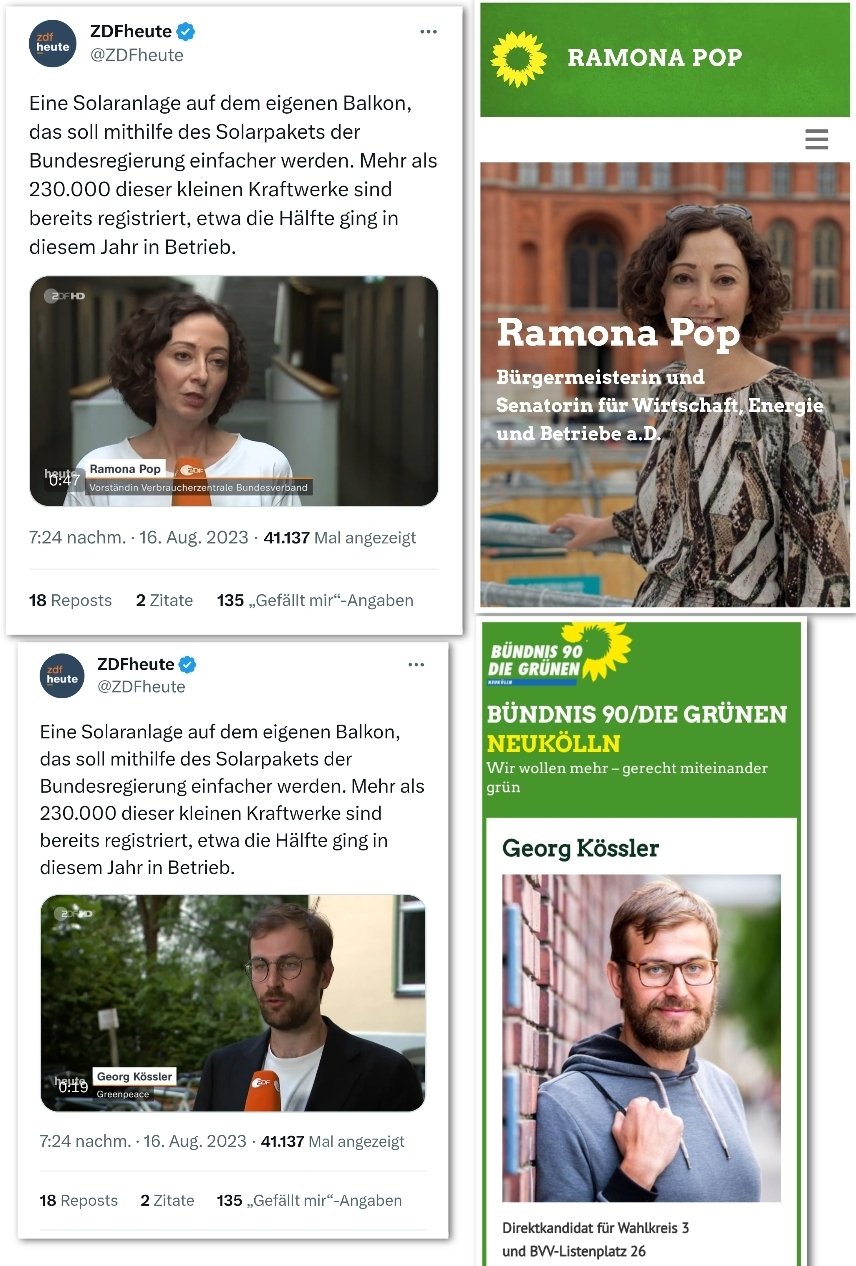
Task: Open the @ZDFheute handle in top tweet
Action: [x=137, y=55]
